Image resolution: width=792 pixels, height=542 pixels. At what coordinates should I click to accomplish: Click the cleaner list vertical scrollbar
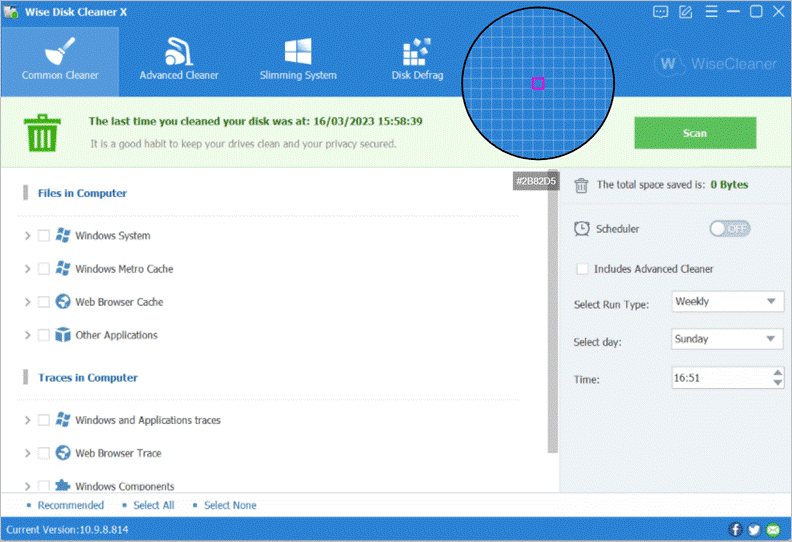(553, 312)
